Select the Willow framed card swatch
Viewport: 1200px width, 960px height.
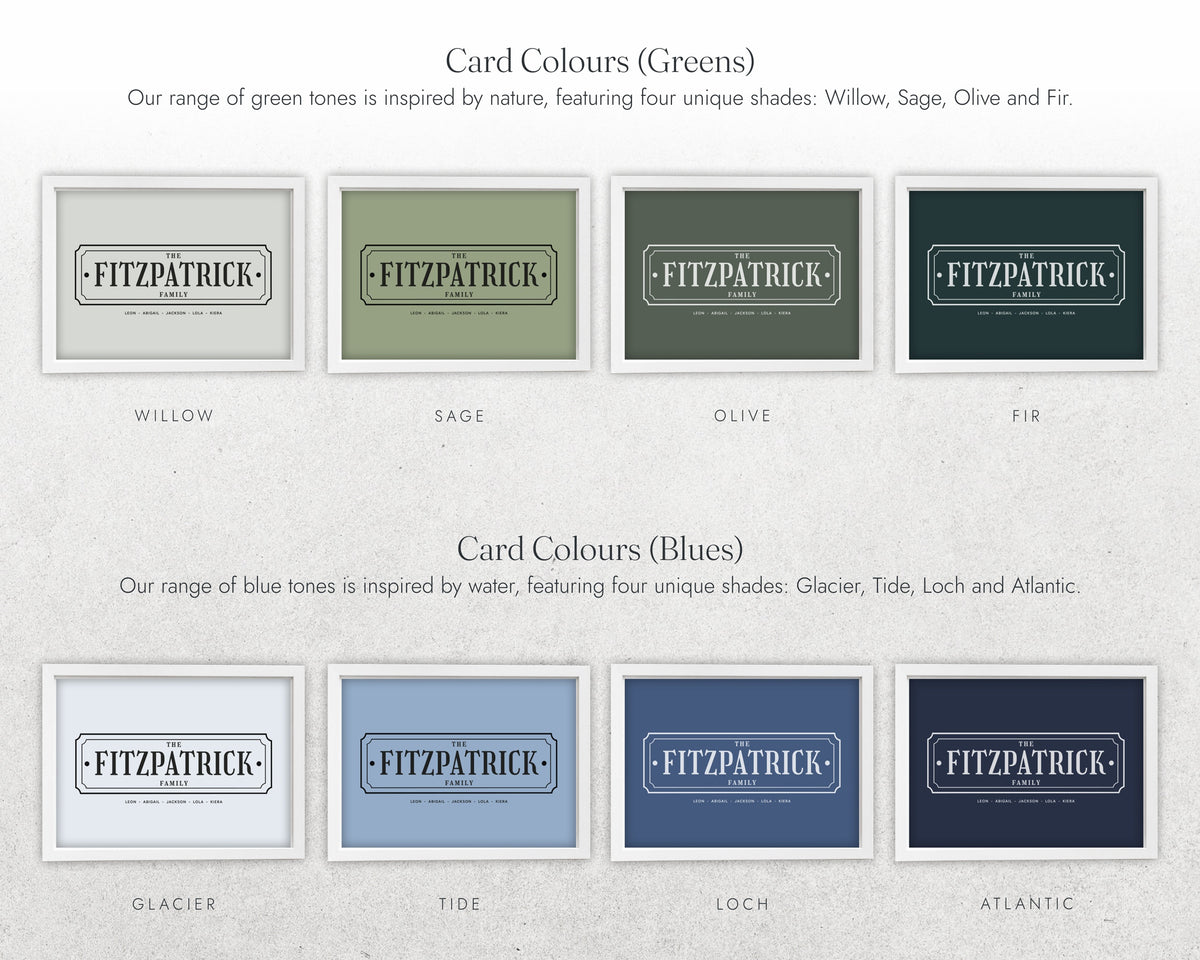click(174, 275)
